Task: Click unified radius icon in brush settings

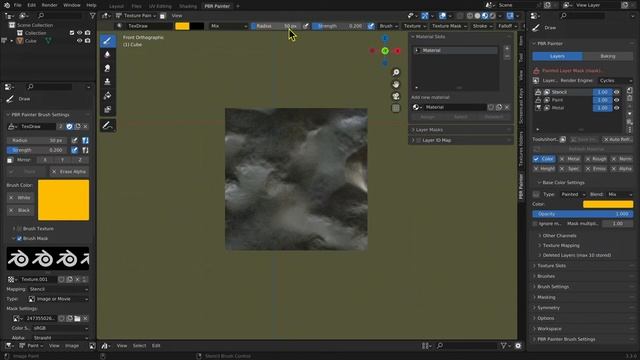Action: (85, 140)
